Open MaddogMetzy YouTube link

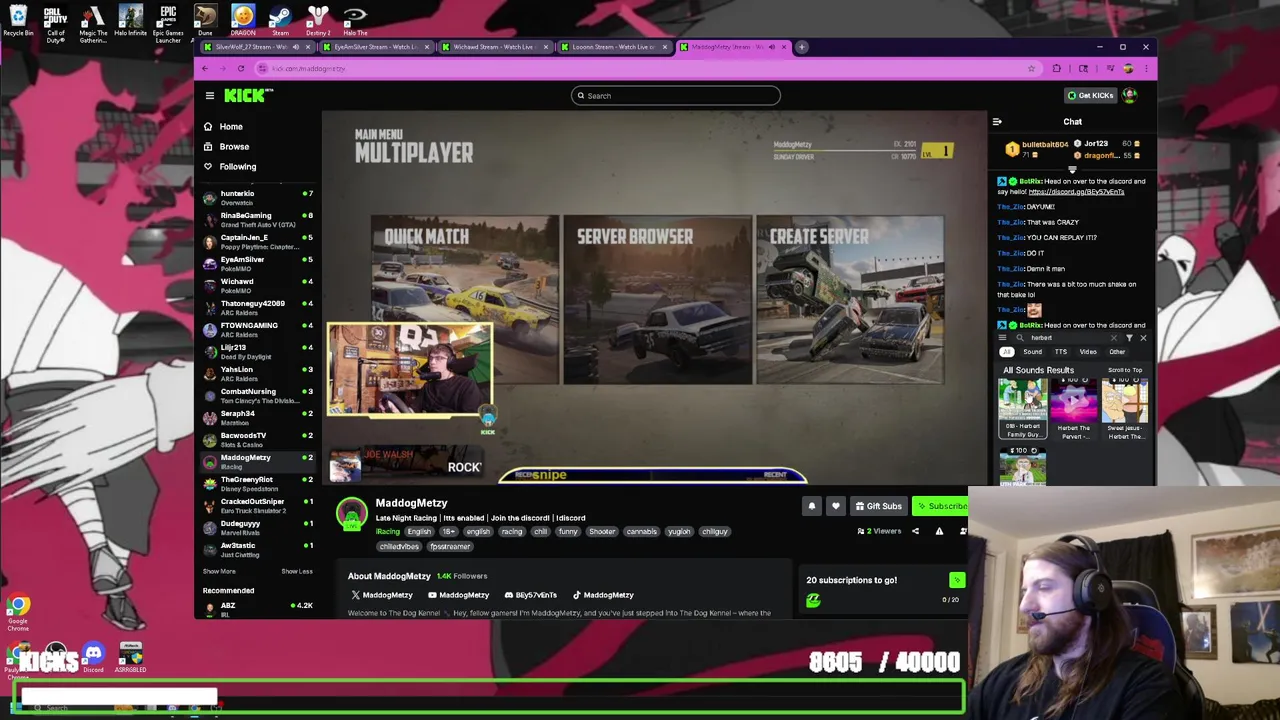pyautogui.click(x=457, y=595)
